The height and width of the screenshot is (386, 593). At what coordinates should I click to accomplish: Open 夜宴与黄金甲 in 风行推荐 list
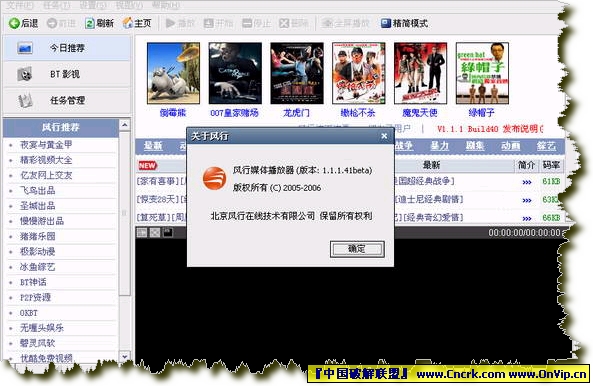point(46,145)
